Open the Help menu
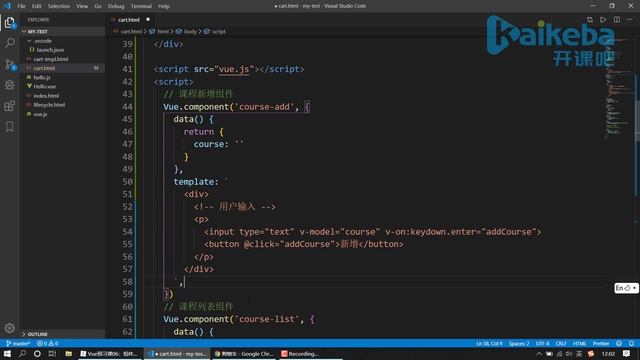The width and height of the screenshot is (640, 360). [164, 6]
